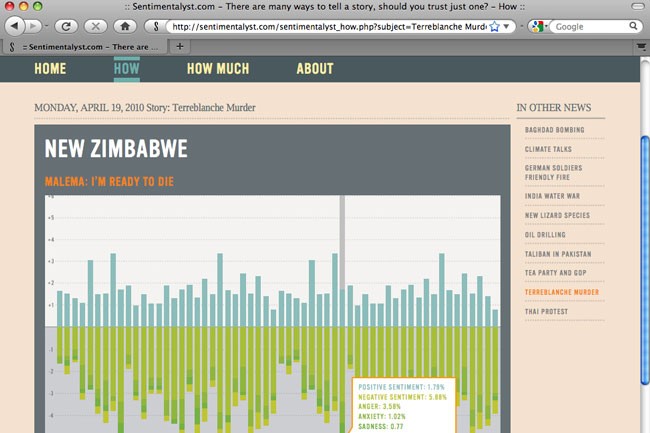Screen dimensions: 650x433
Task: Bookmark this page with the star icon
Action: click(494, 27)
